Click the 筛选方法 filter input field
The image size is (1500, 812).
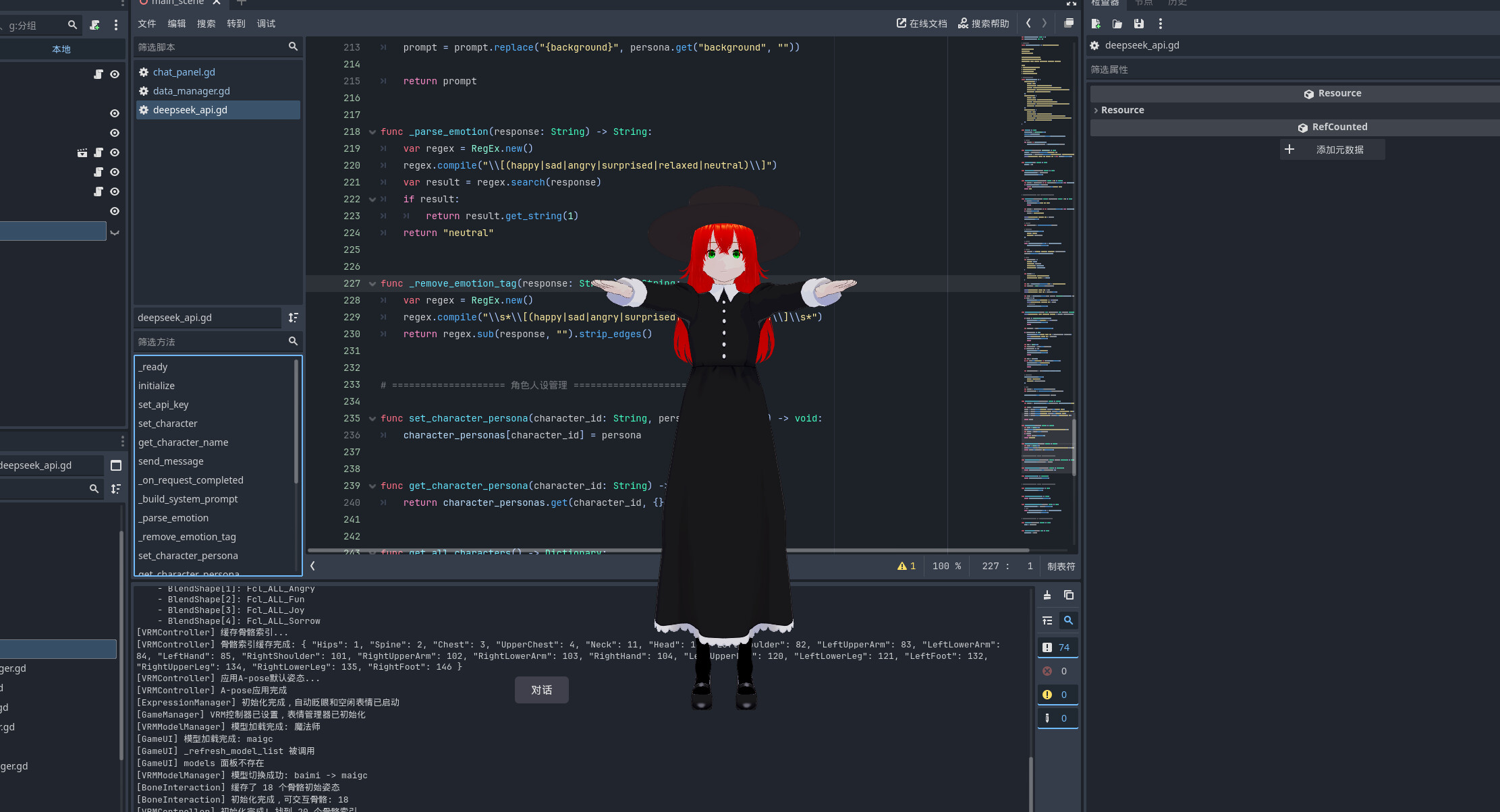pos(209,341)
